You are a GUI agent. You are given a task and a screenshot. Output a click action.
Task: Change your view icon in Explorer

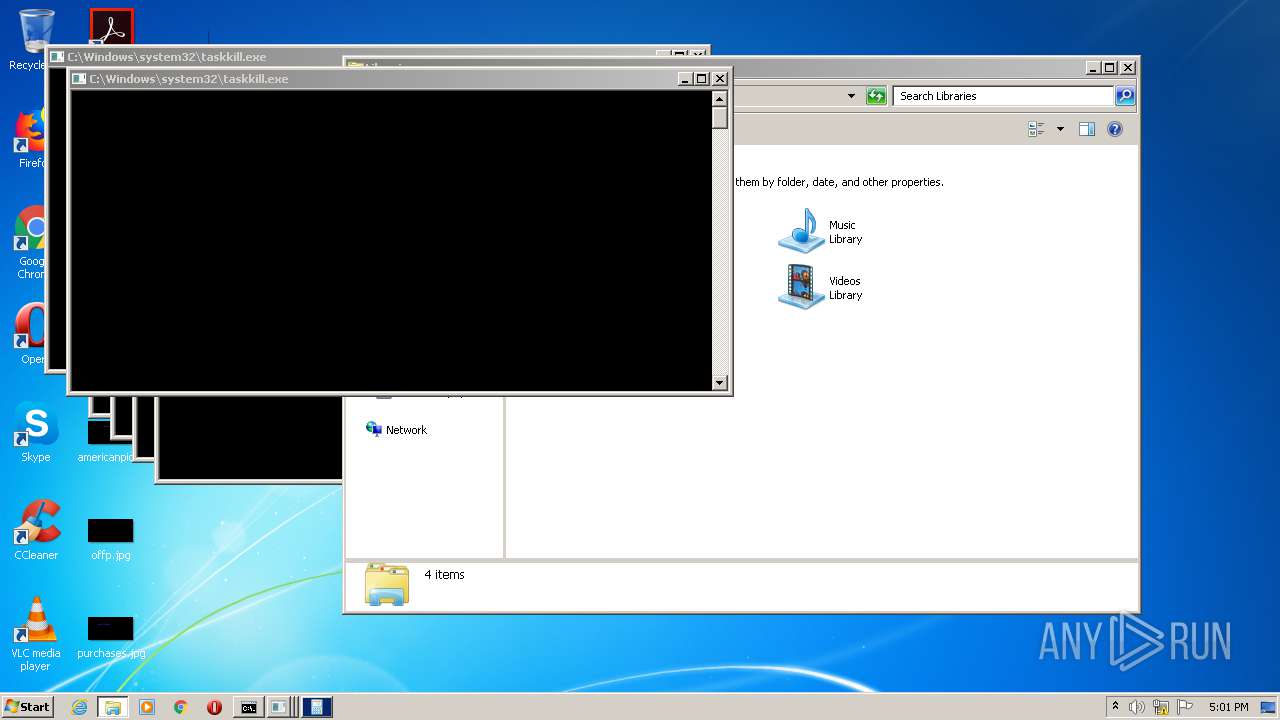(x=1035, y=129)
